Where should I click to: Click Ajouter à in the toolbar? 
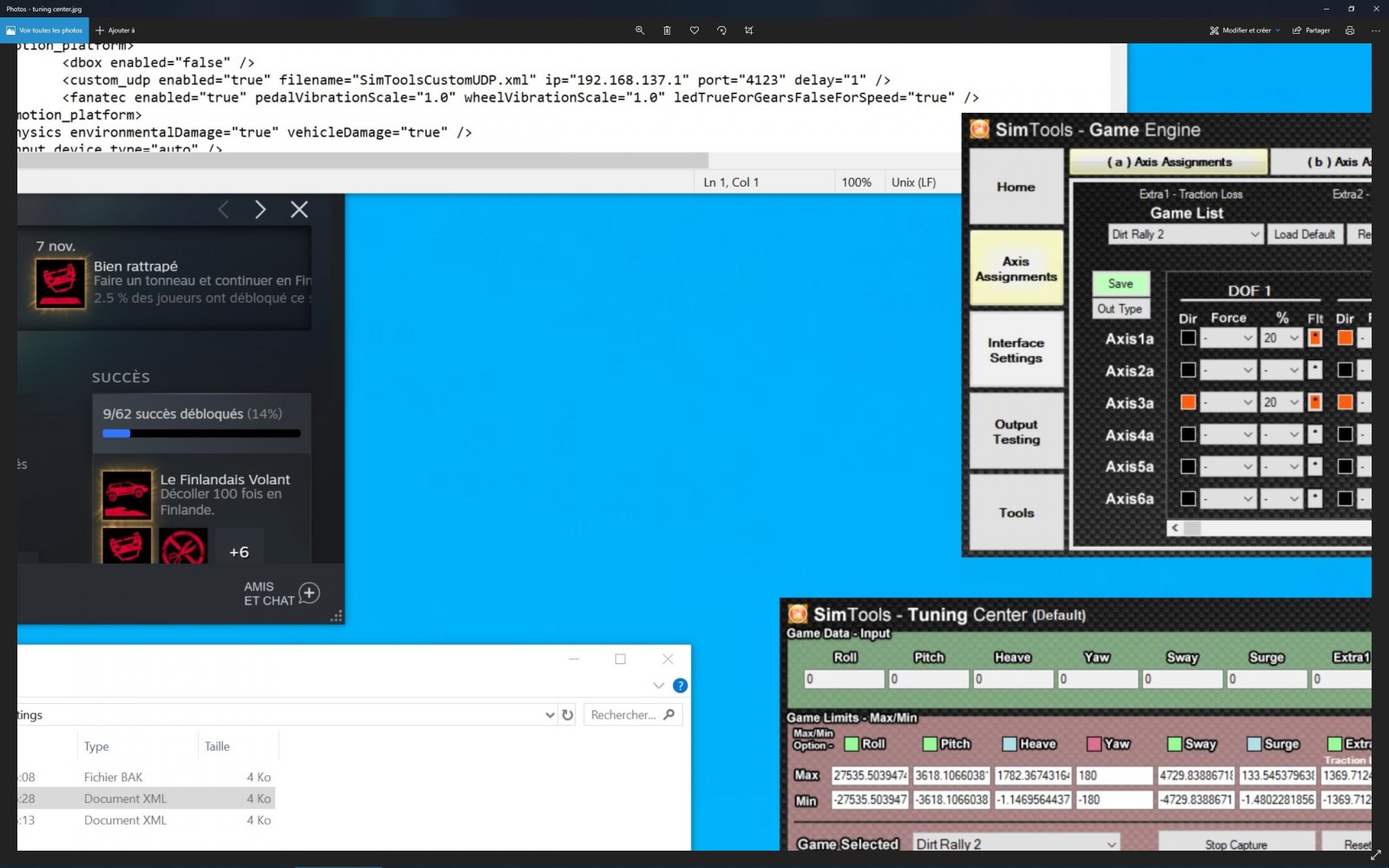tap(115, 30)
